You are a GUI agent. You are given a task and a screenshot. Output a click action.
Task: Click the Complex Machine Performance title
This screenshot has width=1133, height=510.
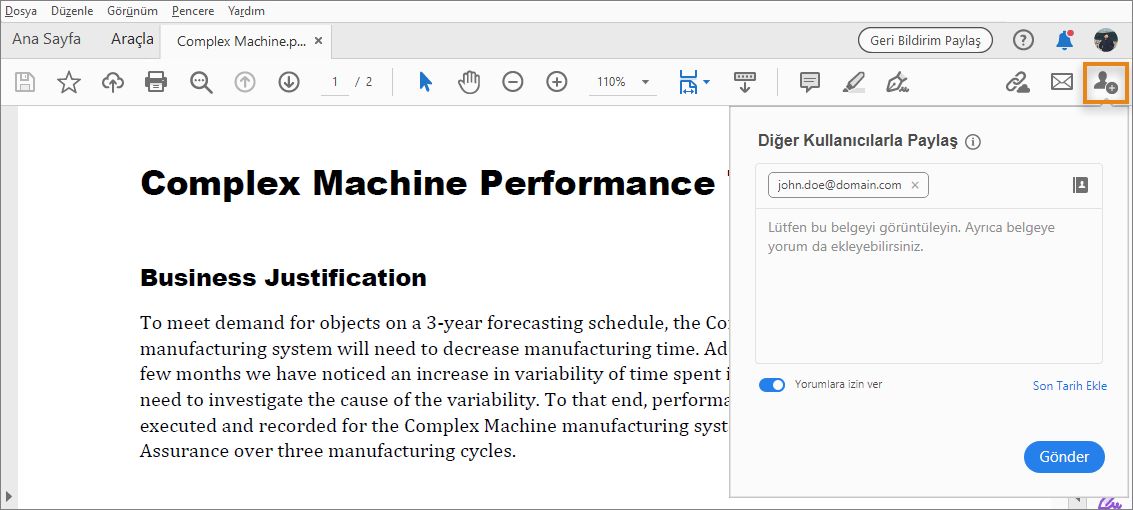[x=428, y=183]
